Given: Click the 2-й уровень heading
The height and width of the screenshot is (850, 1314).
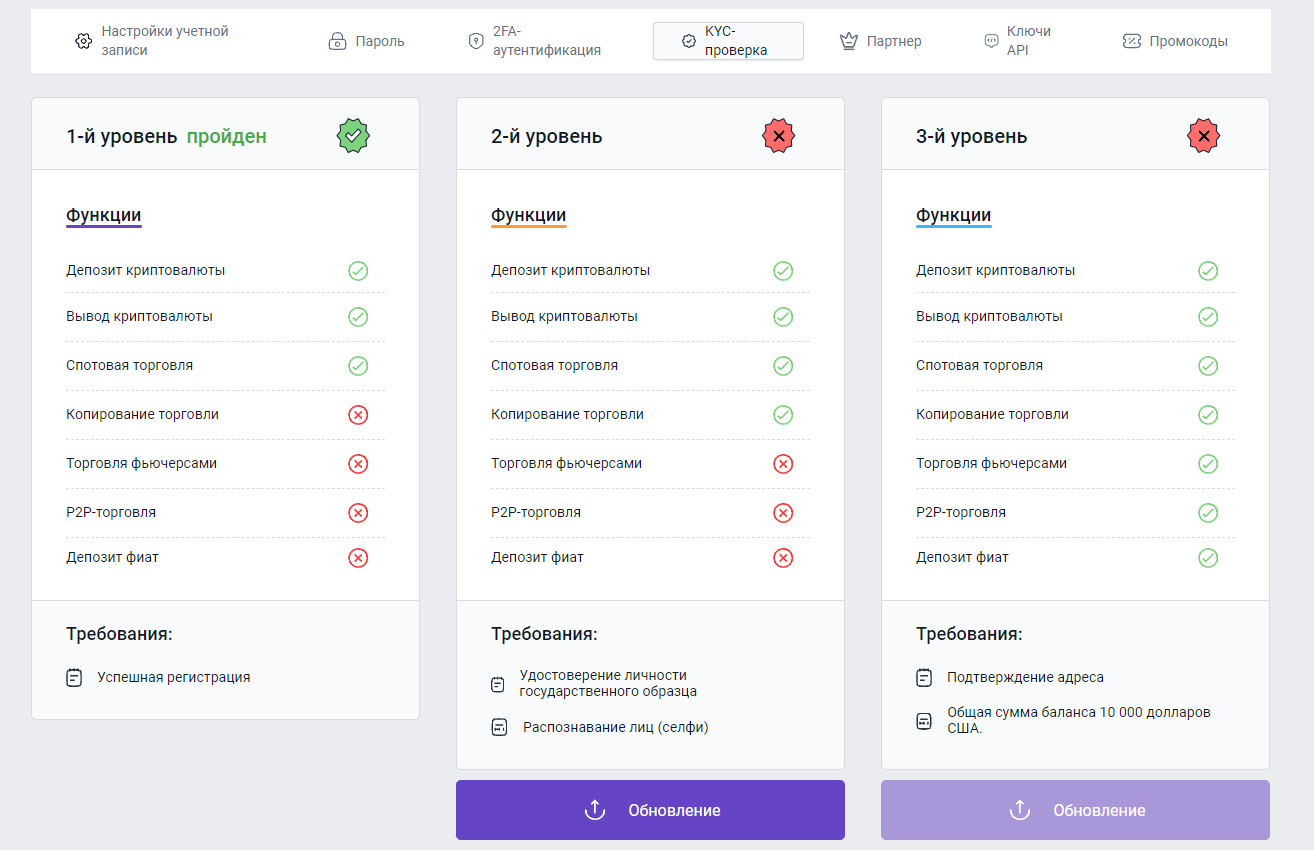Looking at the screenshot, I should pos(547,136).
